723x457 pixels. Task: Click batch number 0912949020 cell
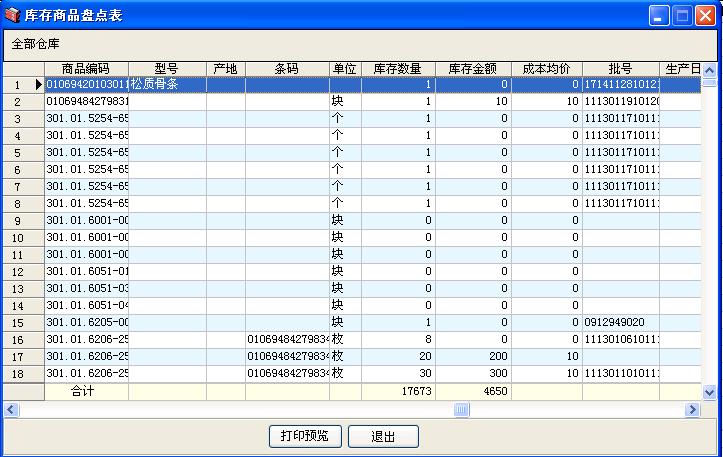pos(620,322)
